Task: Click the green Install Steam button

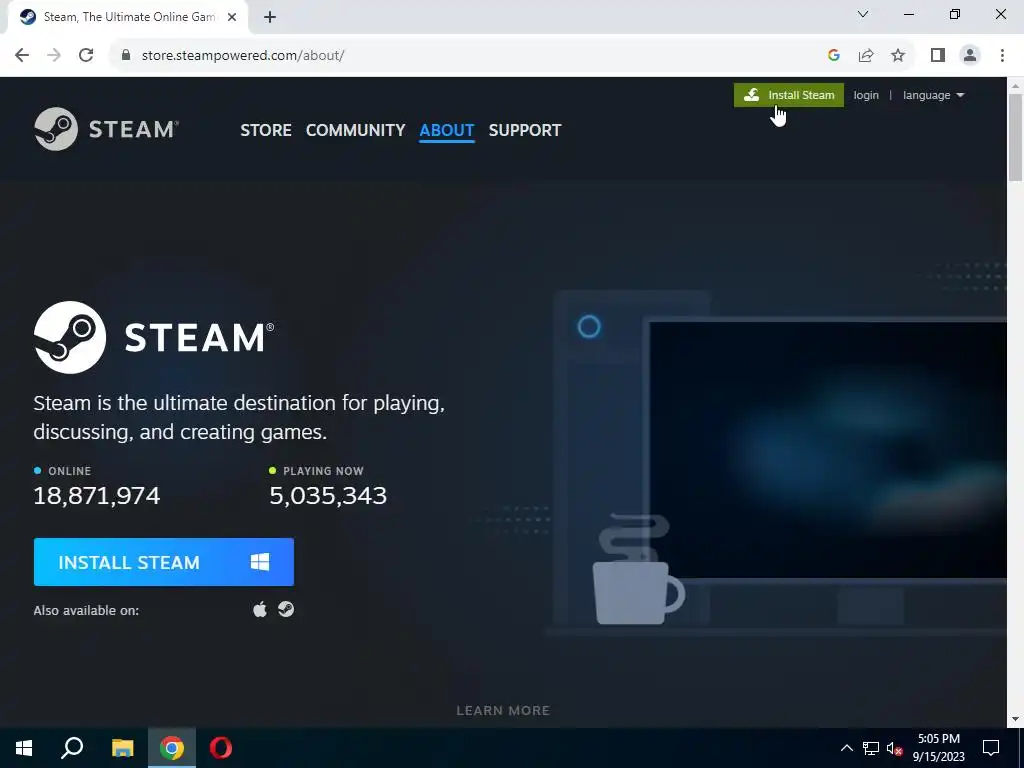Action: point(789,95)
